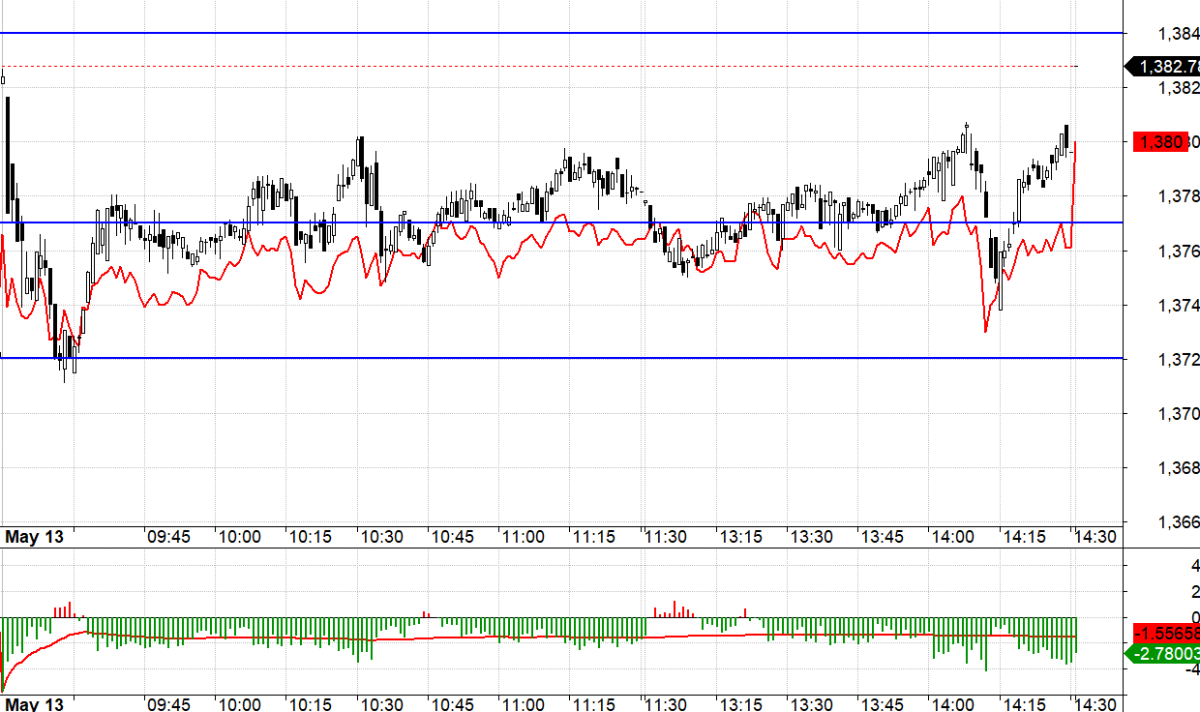Click the 1,374 price axis label

(x=1178, y=305)
